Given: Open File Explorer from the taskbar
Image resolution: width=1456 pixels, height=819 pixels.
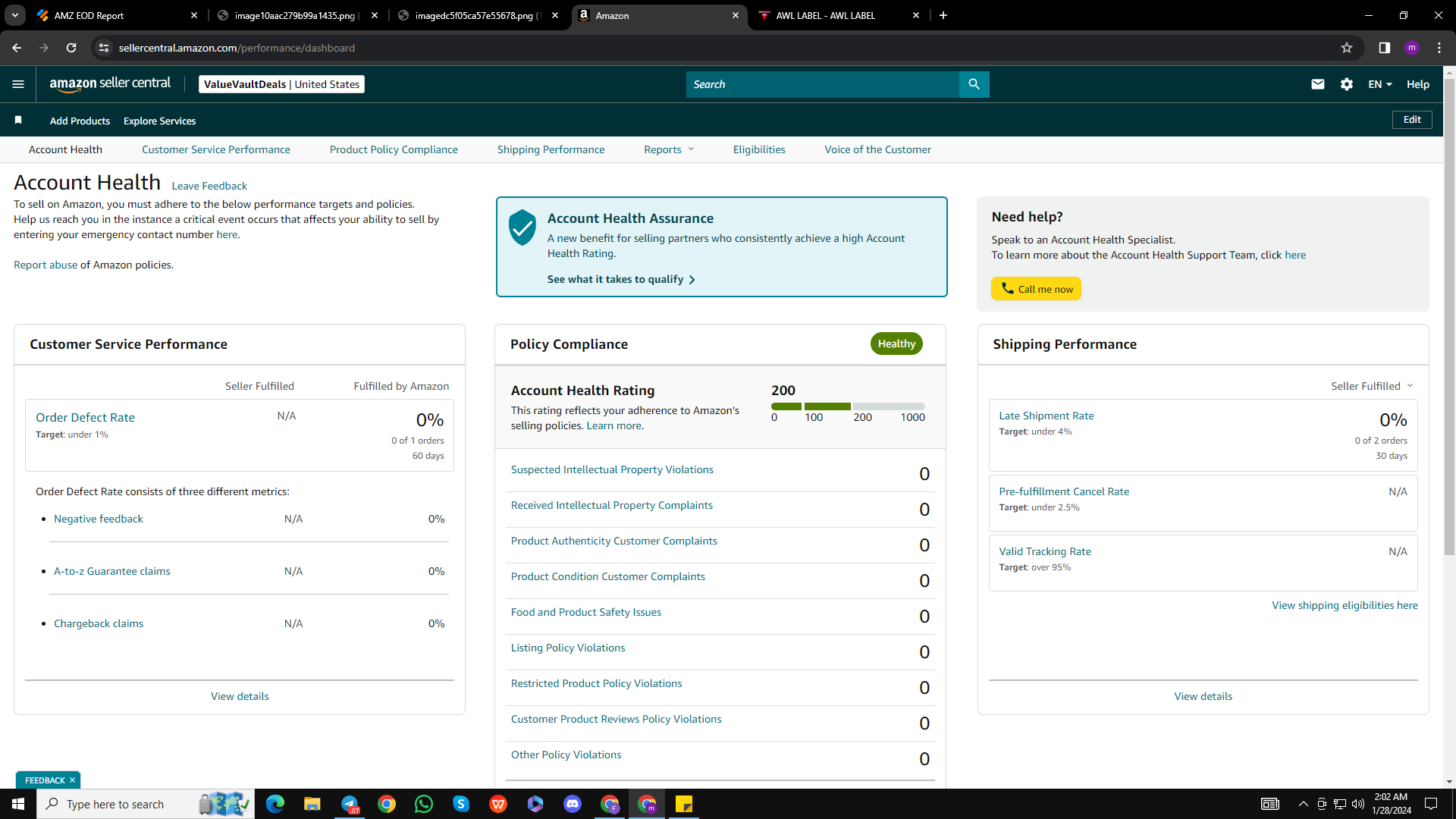Looking at the screenshot, I should [x=312, y=804].
